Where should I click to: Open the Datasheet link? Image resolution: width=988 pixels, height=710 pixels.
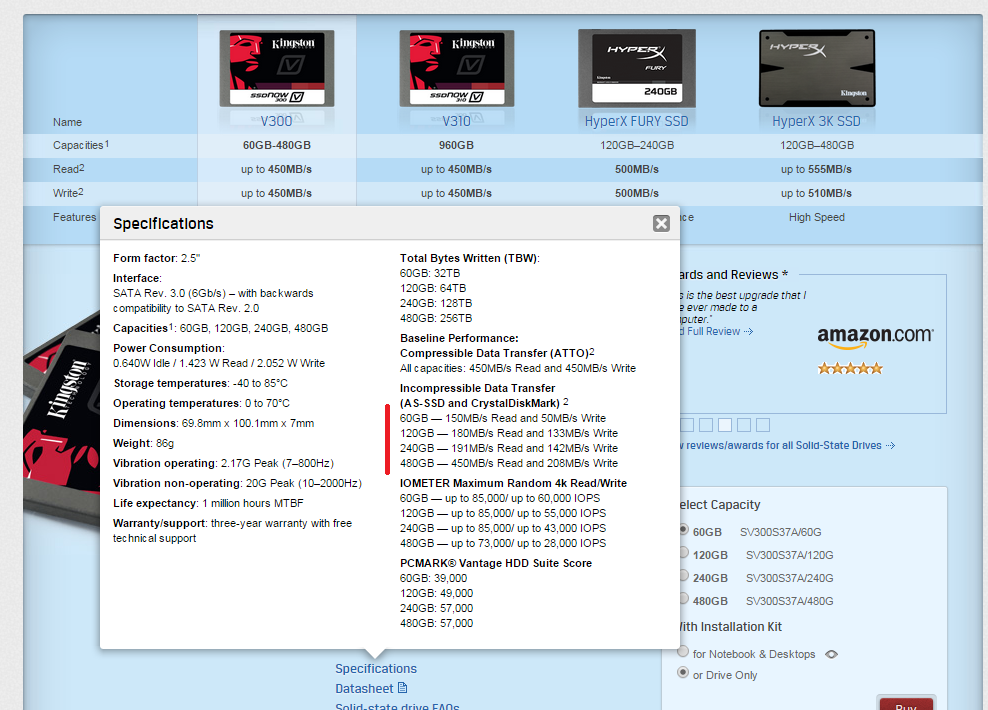[364, 689]
